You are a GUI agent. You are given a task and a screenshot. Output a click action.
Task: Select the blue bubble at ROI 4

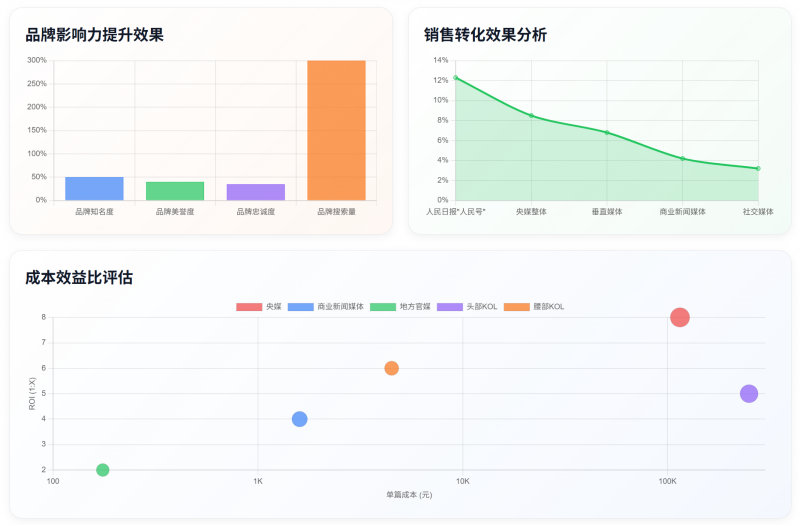pyautogui.click(x=299, y=419)
